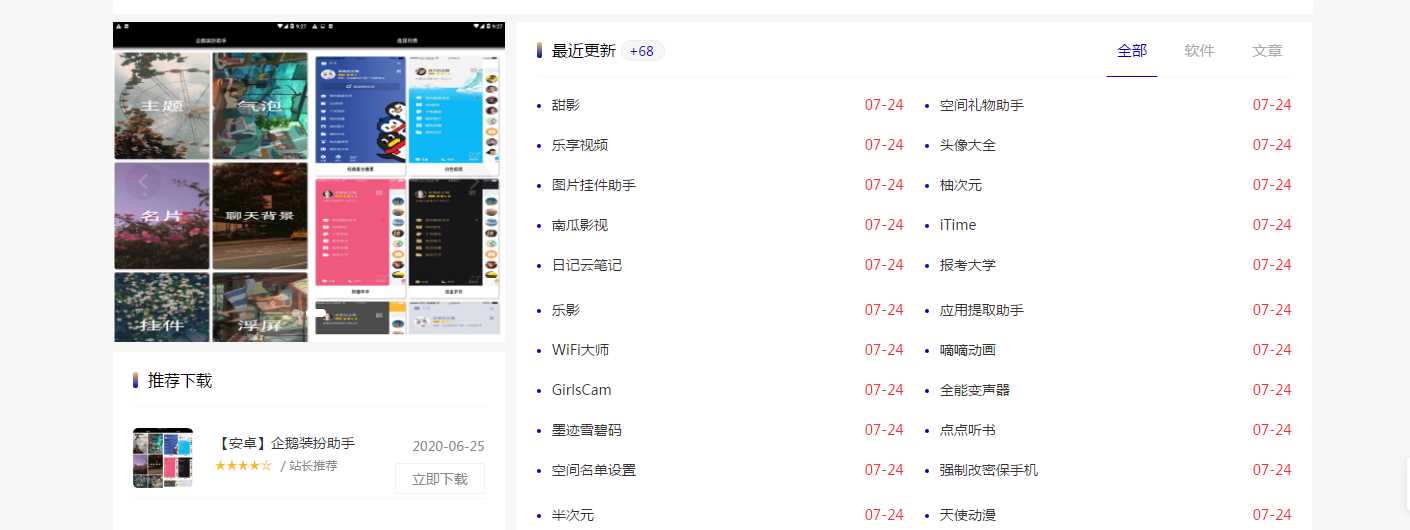Switch to the 软件 tab
Screen dimensions: 1410x530
(1199, 51)
